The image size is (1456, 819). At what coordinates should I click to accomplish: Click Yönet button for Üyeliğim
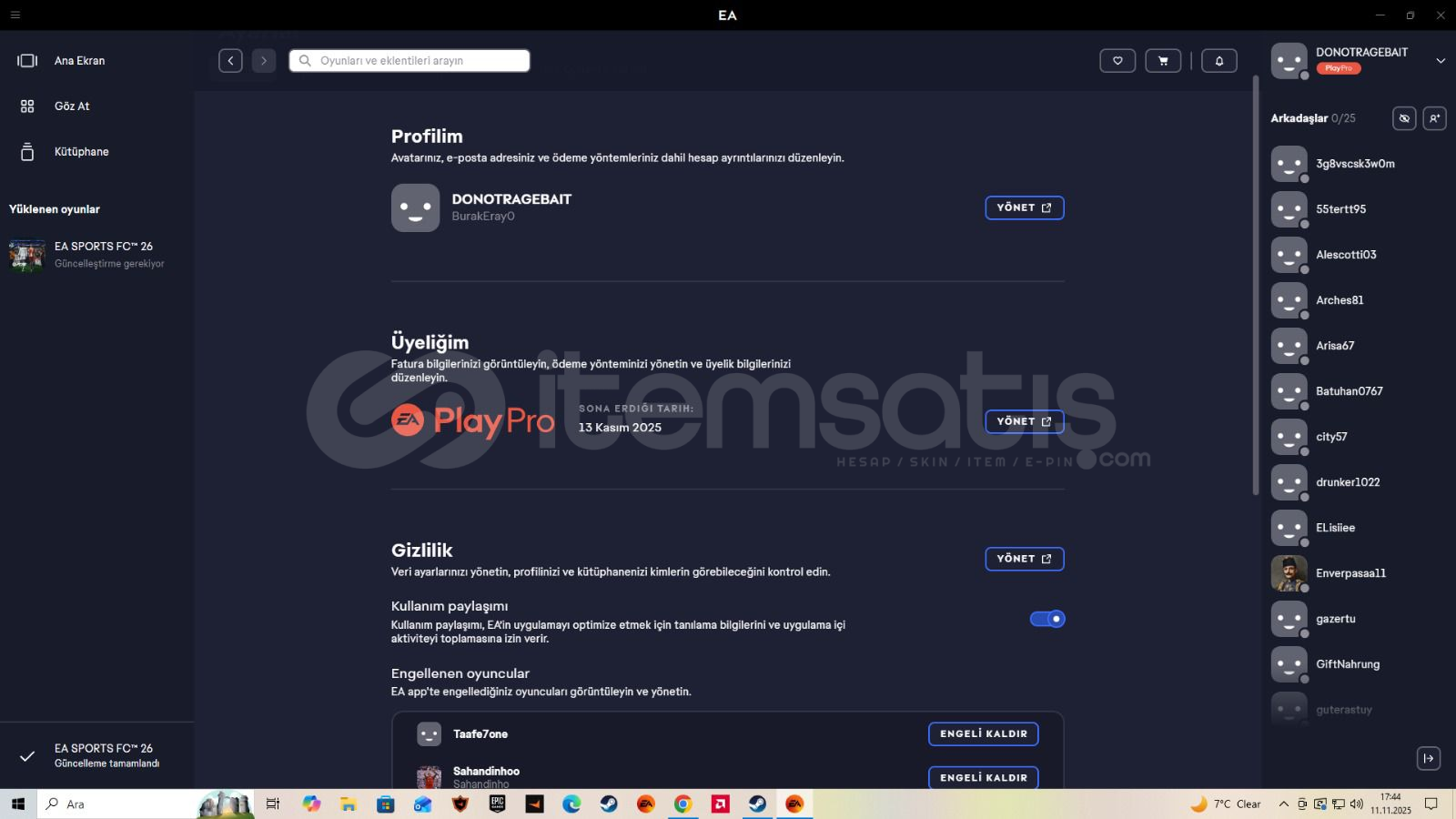(x=1025, y=421)
